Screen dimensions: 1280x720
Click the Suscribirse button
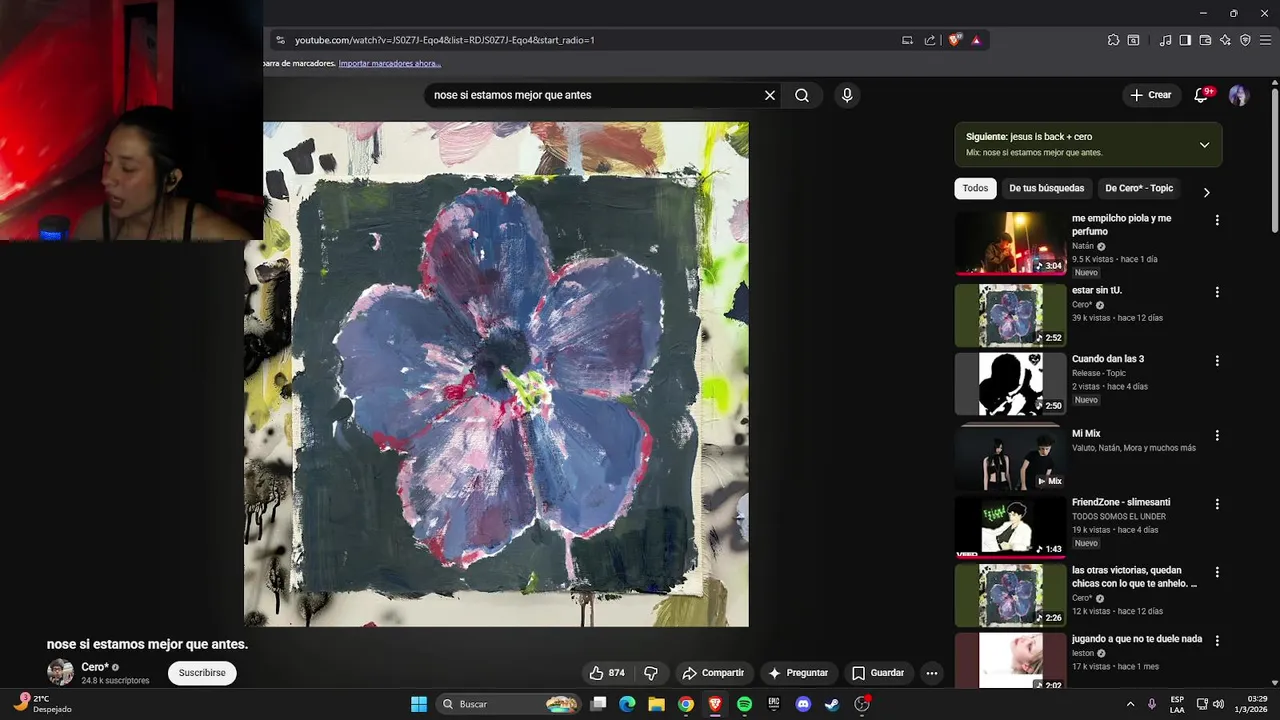(202, 673)
